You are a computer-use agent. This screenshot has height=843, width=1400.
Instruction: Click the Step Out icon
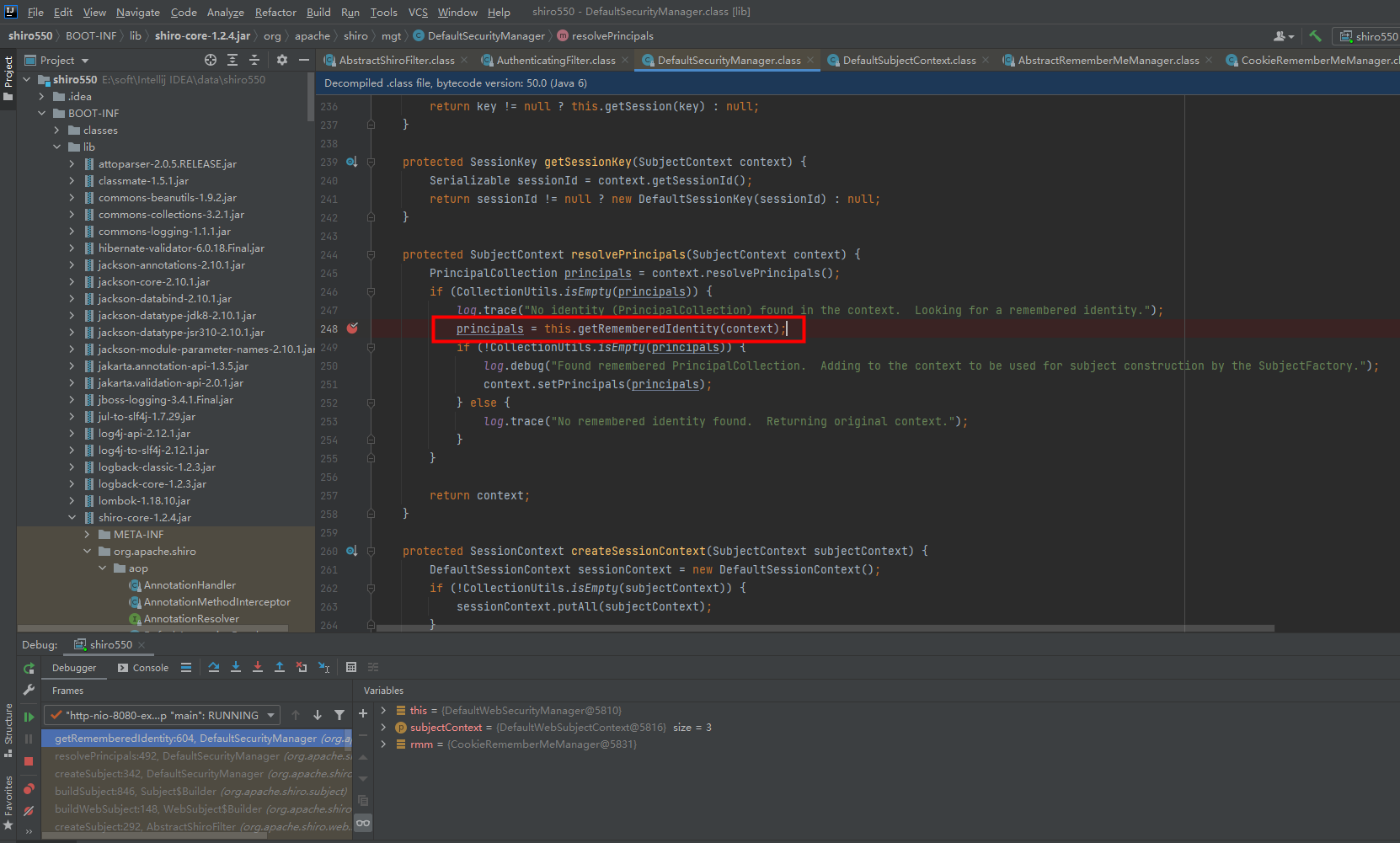pyautogui.click(x=280, y=667)
